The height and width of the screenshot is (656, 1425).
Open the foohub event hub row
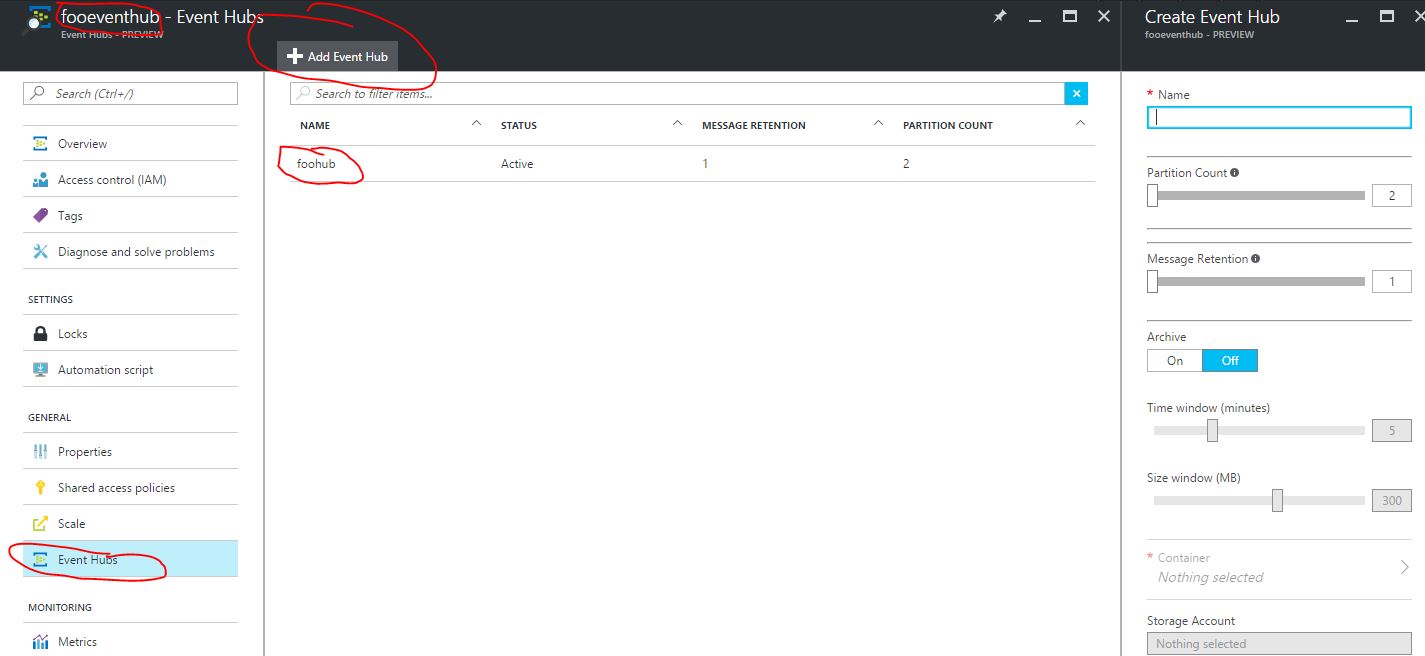316,164
